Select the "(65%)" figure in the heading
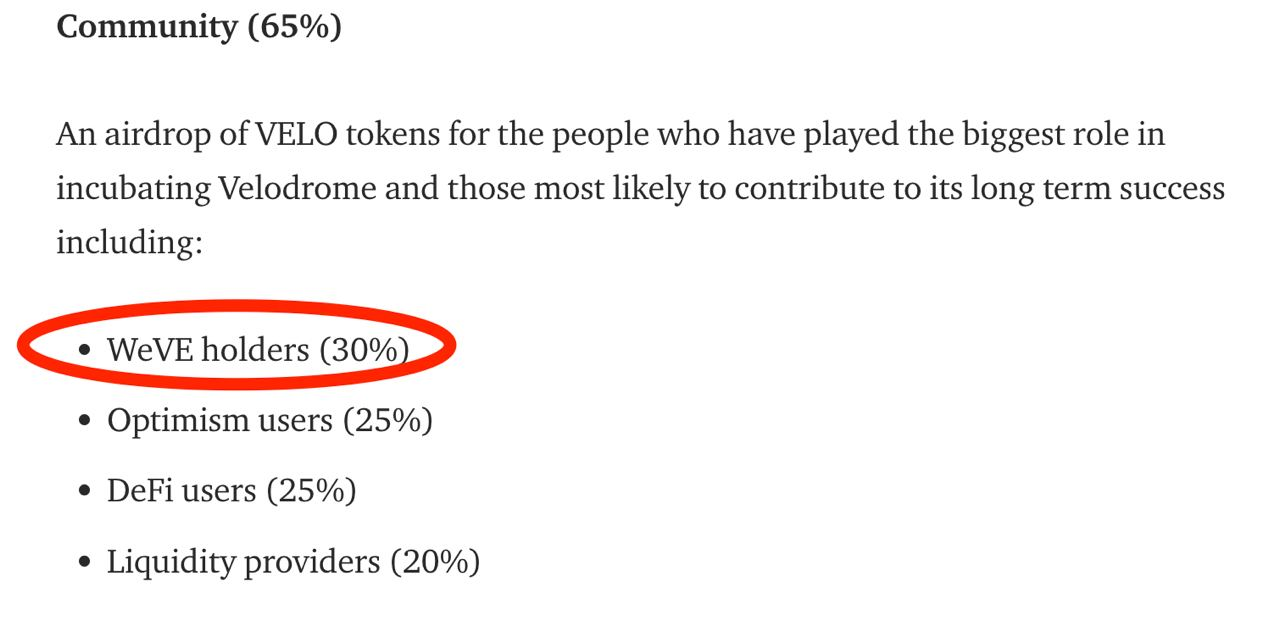The width and height of the screenshot is (1280, 637). [x=294, y=27]
